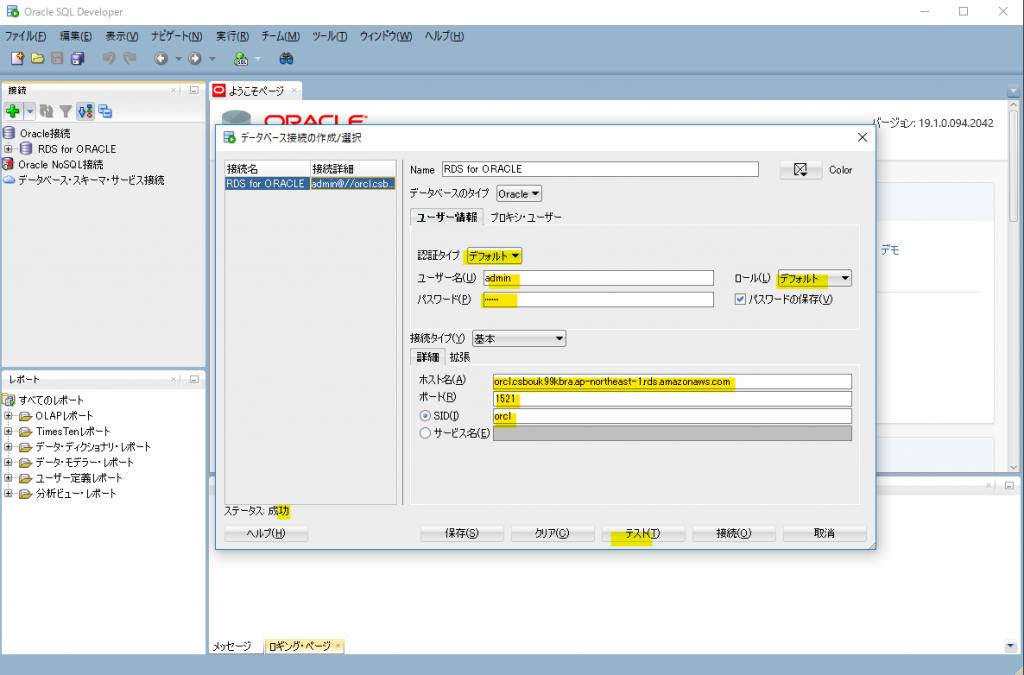Viewport: 1024px width, 675px height.
Task: Click the ホスト名 input field
Action: pos(671,381)
